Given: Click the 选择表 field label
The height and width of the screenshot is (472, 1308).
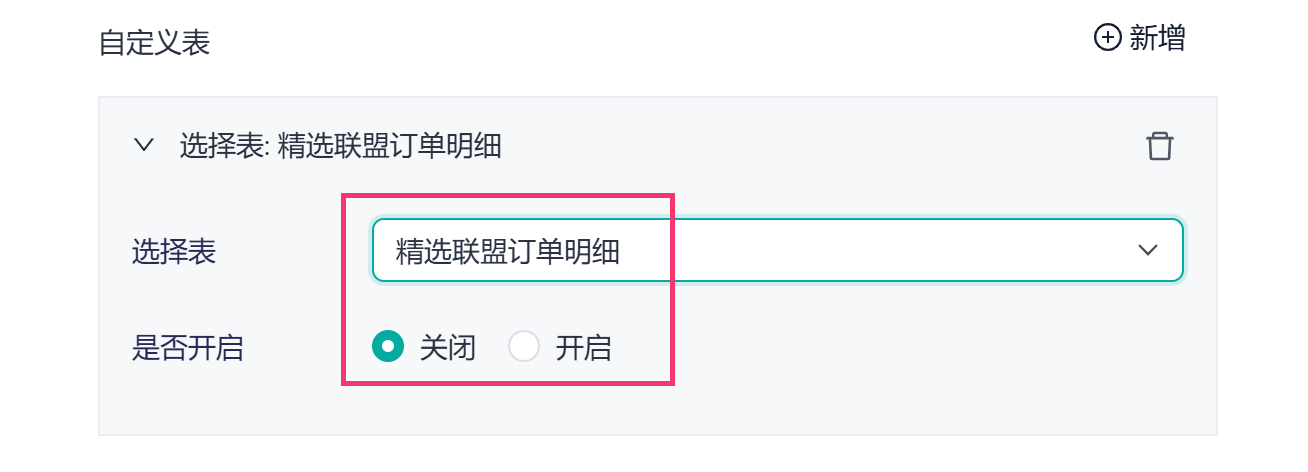Looking at the screenshot, I should (174, 251).
